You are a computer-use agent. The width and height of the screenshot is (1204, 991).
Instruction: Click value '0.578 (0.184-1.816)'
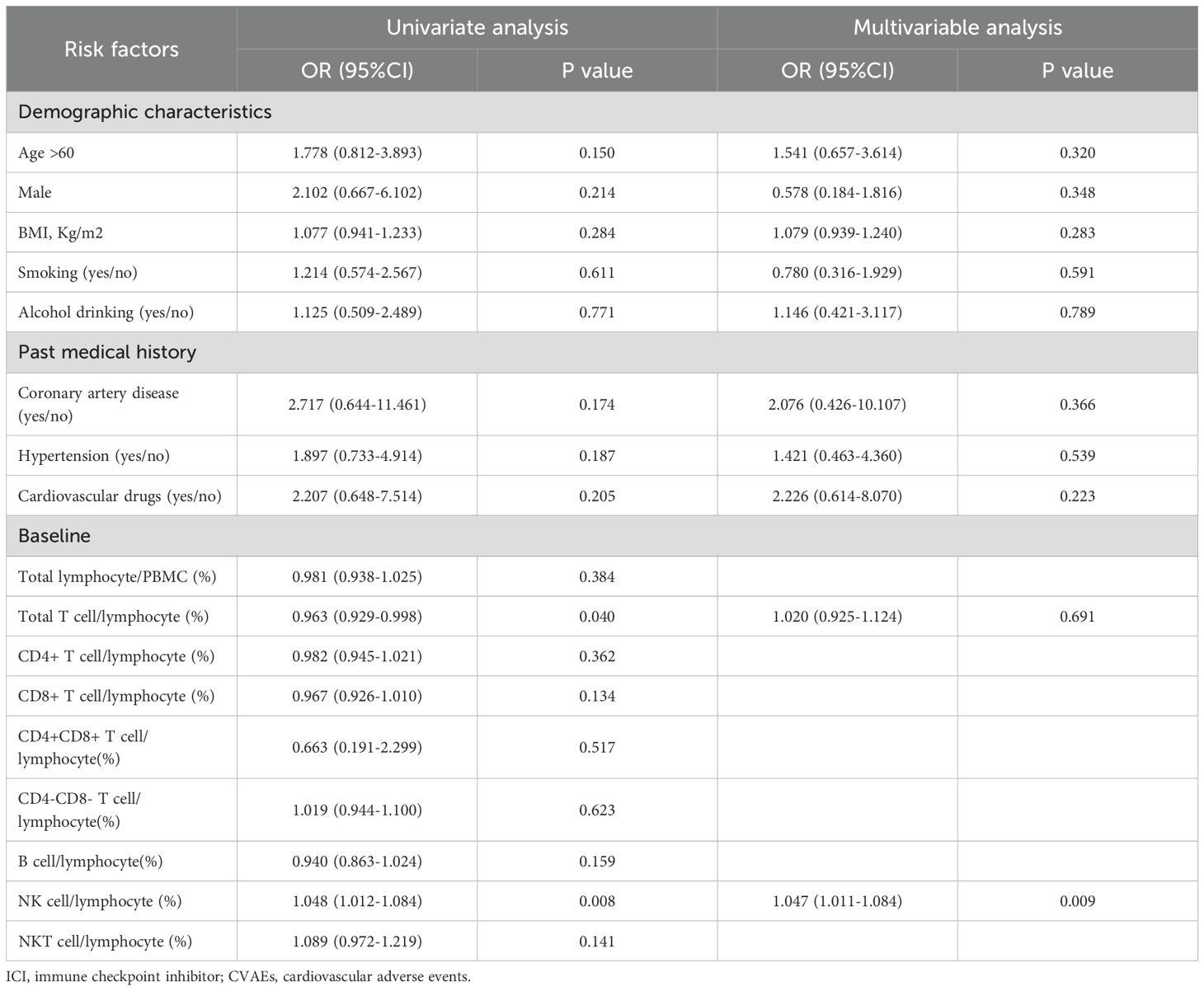click(x=837, y=192)
